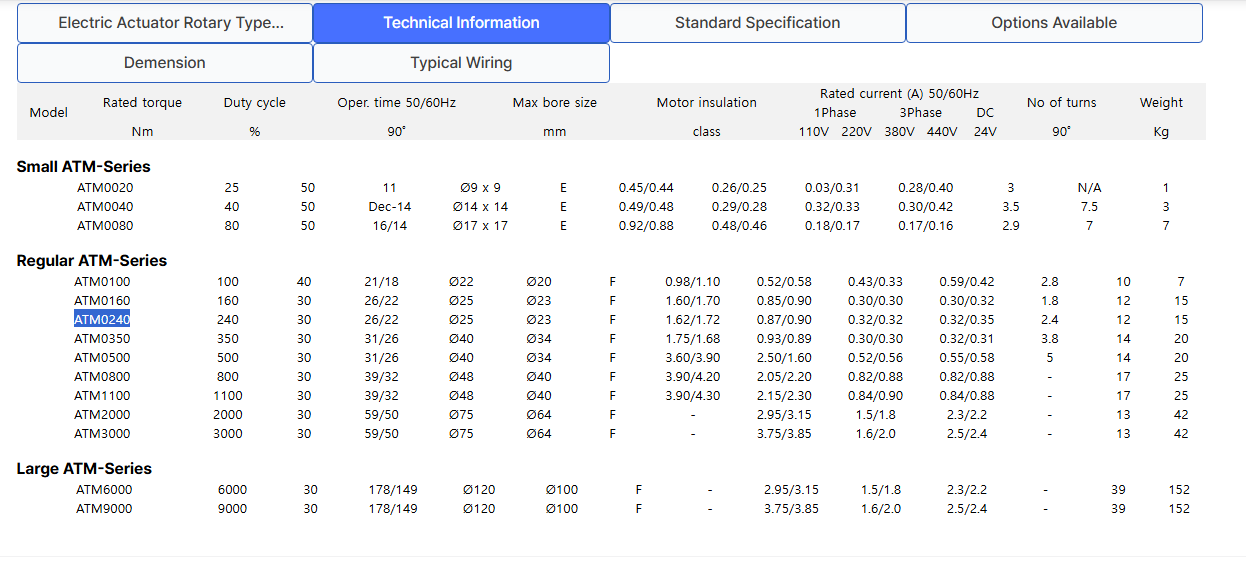
Task: Select the ATM0020 model name
Action: click(x=105, y=188)
